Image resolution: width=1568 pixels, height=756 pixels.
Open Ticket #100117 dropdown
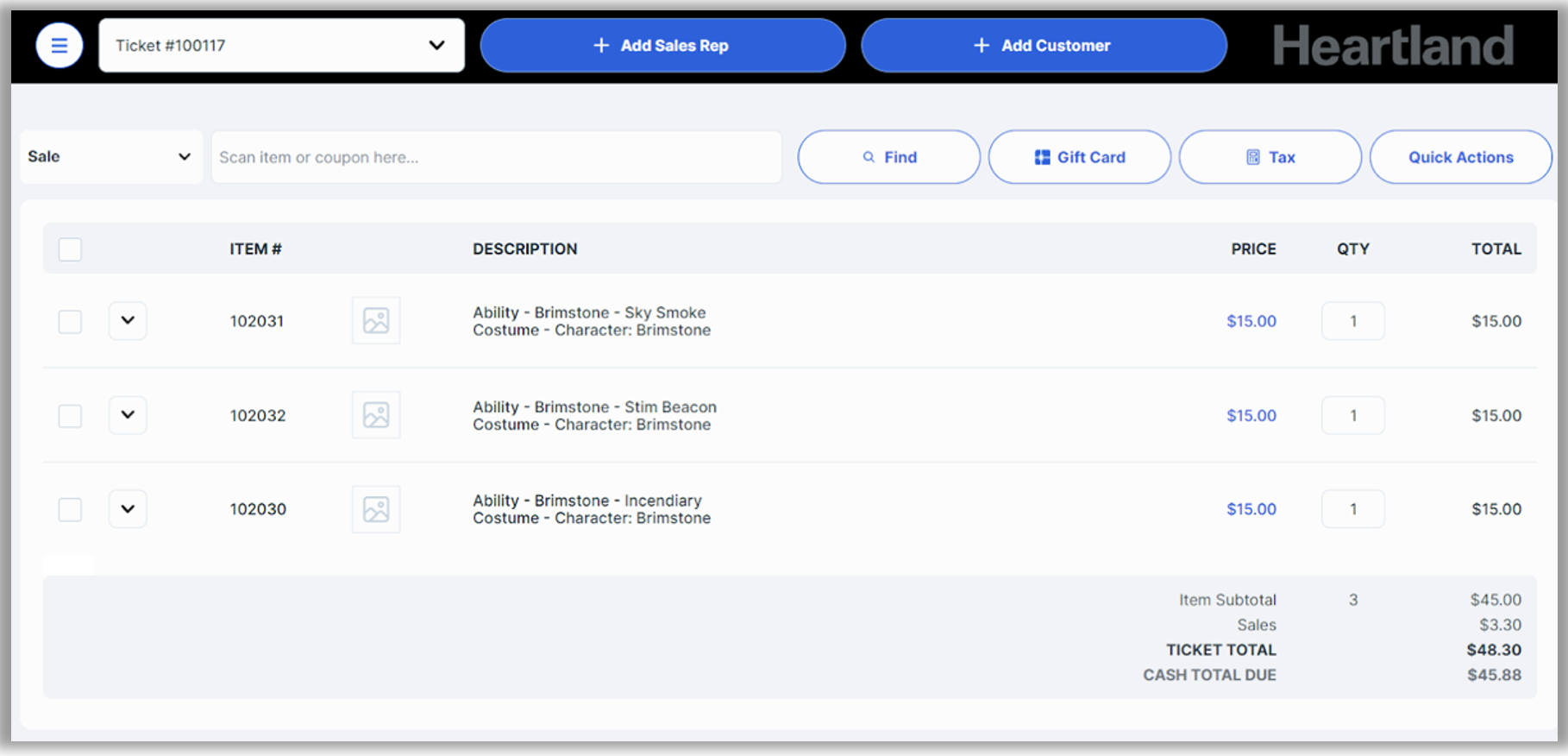pyautogui.click(x=281, y=46)
